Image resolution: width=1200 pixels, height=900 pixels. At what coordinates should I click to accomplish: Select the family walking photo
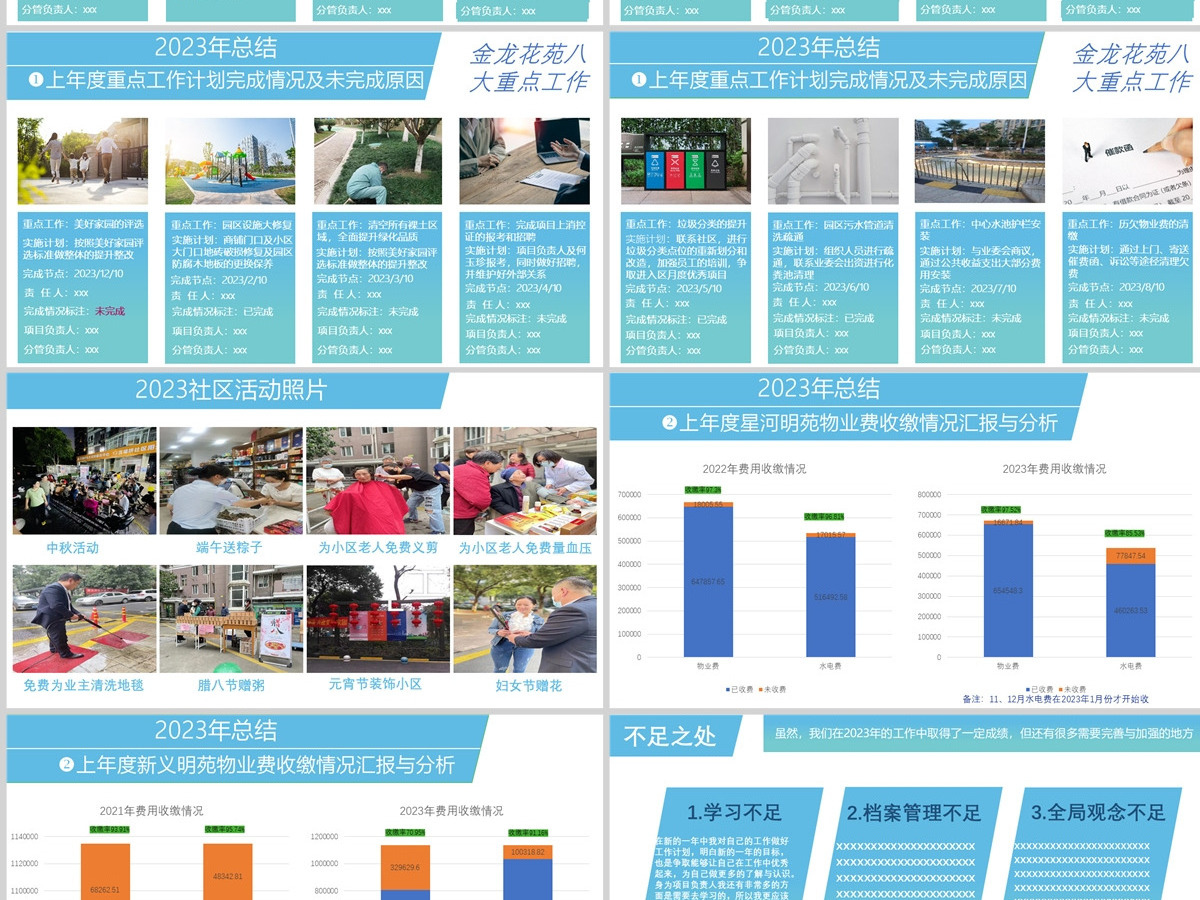tap(83, 161)
